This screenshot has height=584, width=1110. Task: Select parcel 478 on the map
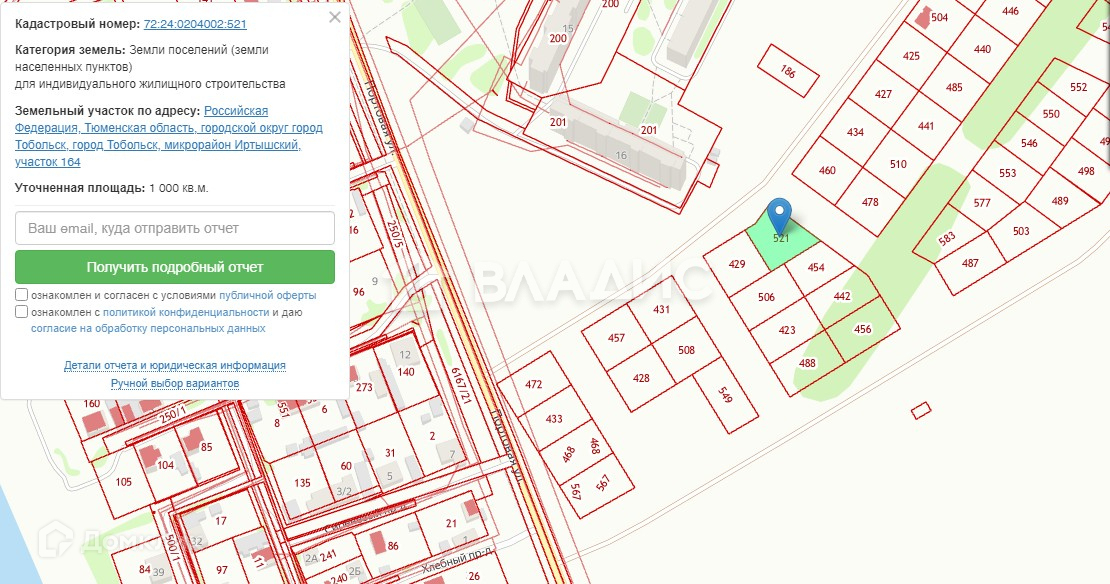coord(870,202)
